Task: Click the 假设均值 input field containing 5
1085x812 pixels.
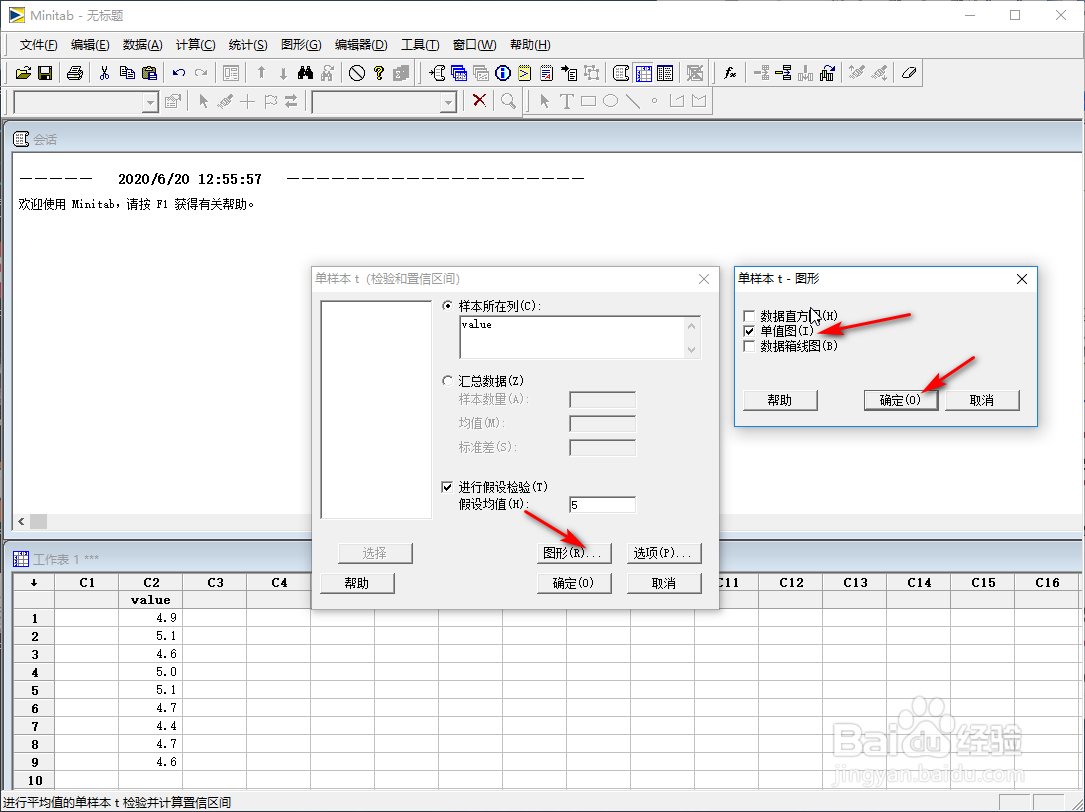Action: tap(602, 505)
